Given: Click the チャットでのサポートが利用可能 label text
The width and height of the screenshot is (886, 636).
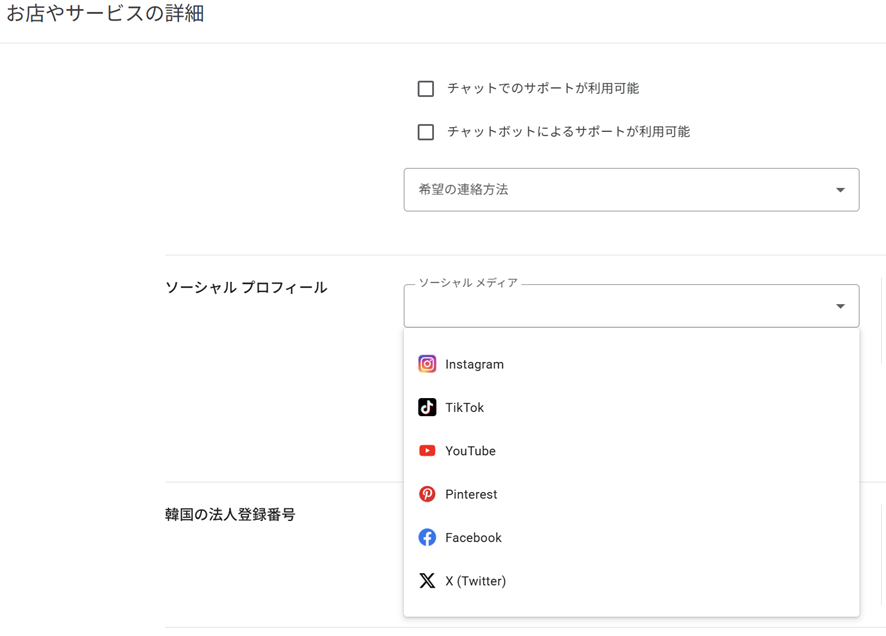Looking at the screenshot, I should [543, 89].
